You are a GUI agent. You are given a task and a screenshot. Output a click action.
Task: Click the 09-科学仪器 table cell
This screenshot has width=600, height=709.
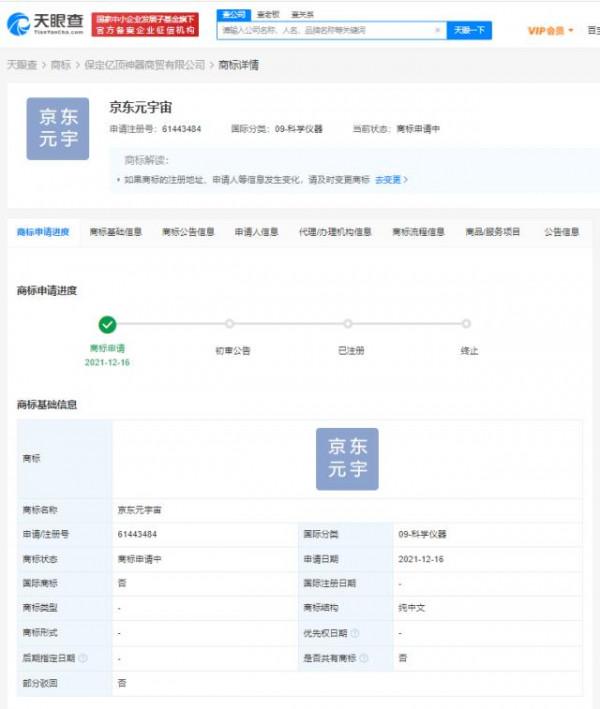pos(422,534)
